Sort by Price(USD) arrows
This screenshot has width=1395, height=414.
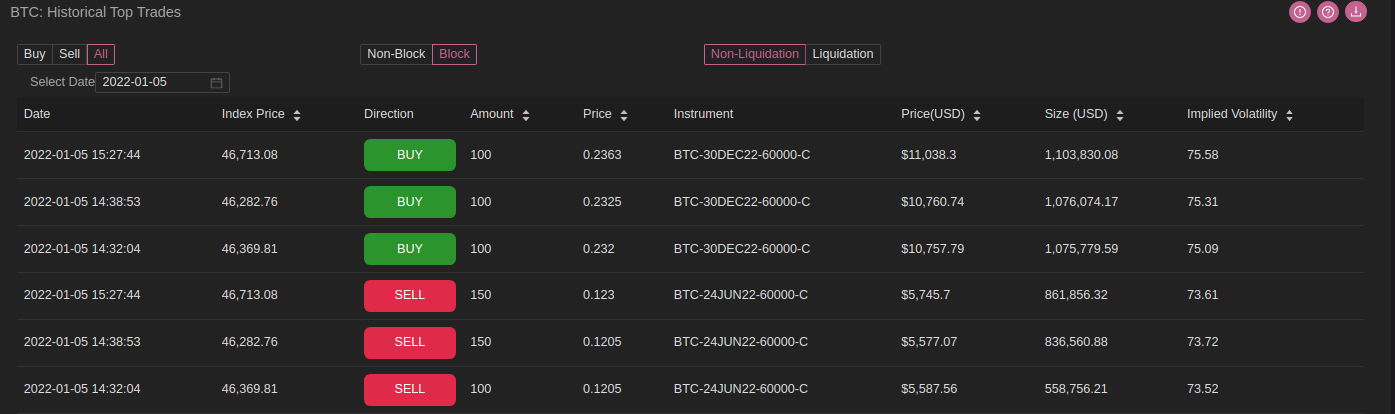point(977,115)
